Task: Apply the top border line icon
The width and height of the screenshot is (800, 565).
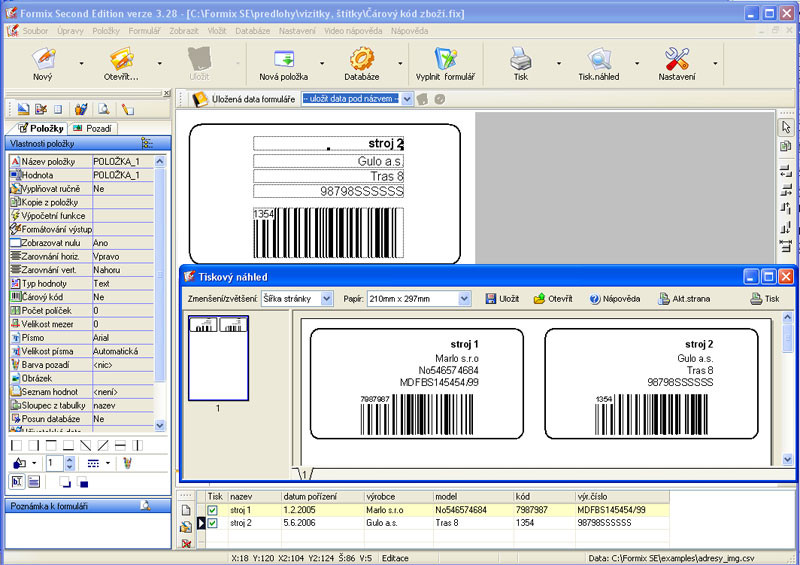Action: tap(51, 446)
